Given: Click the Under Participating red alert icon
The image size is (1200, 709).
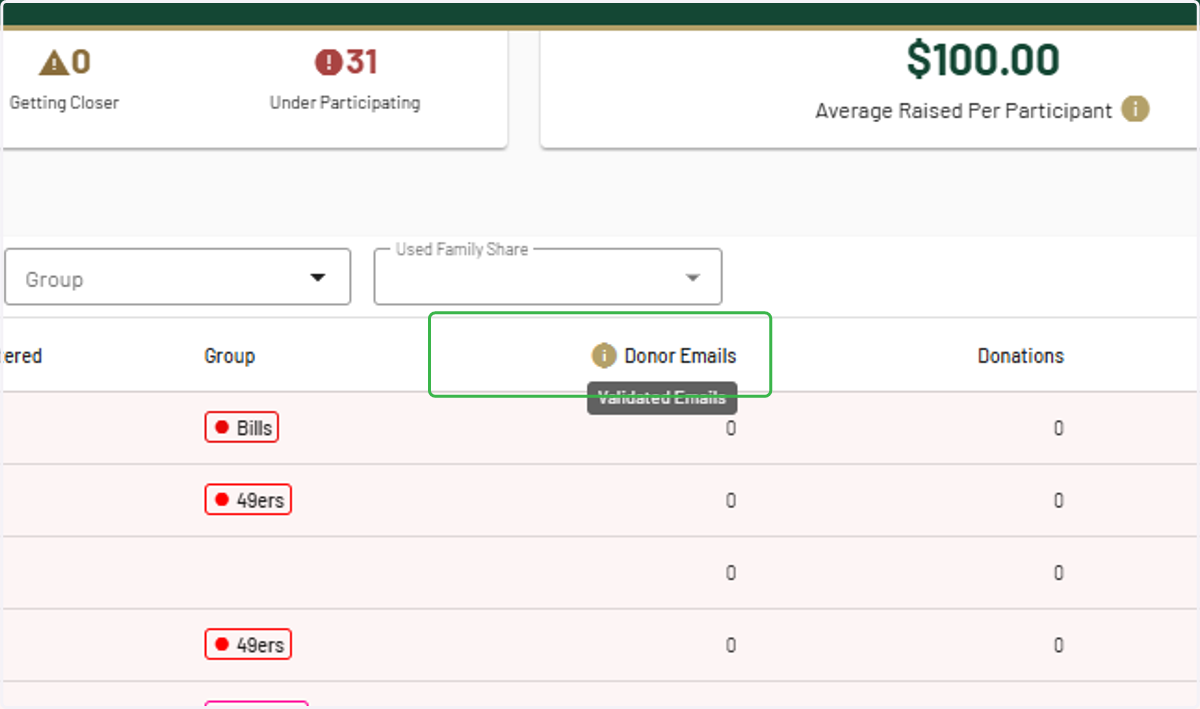Looking at the screenshot, I should tap(328, 63).
